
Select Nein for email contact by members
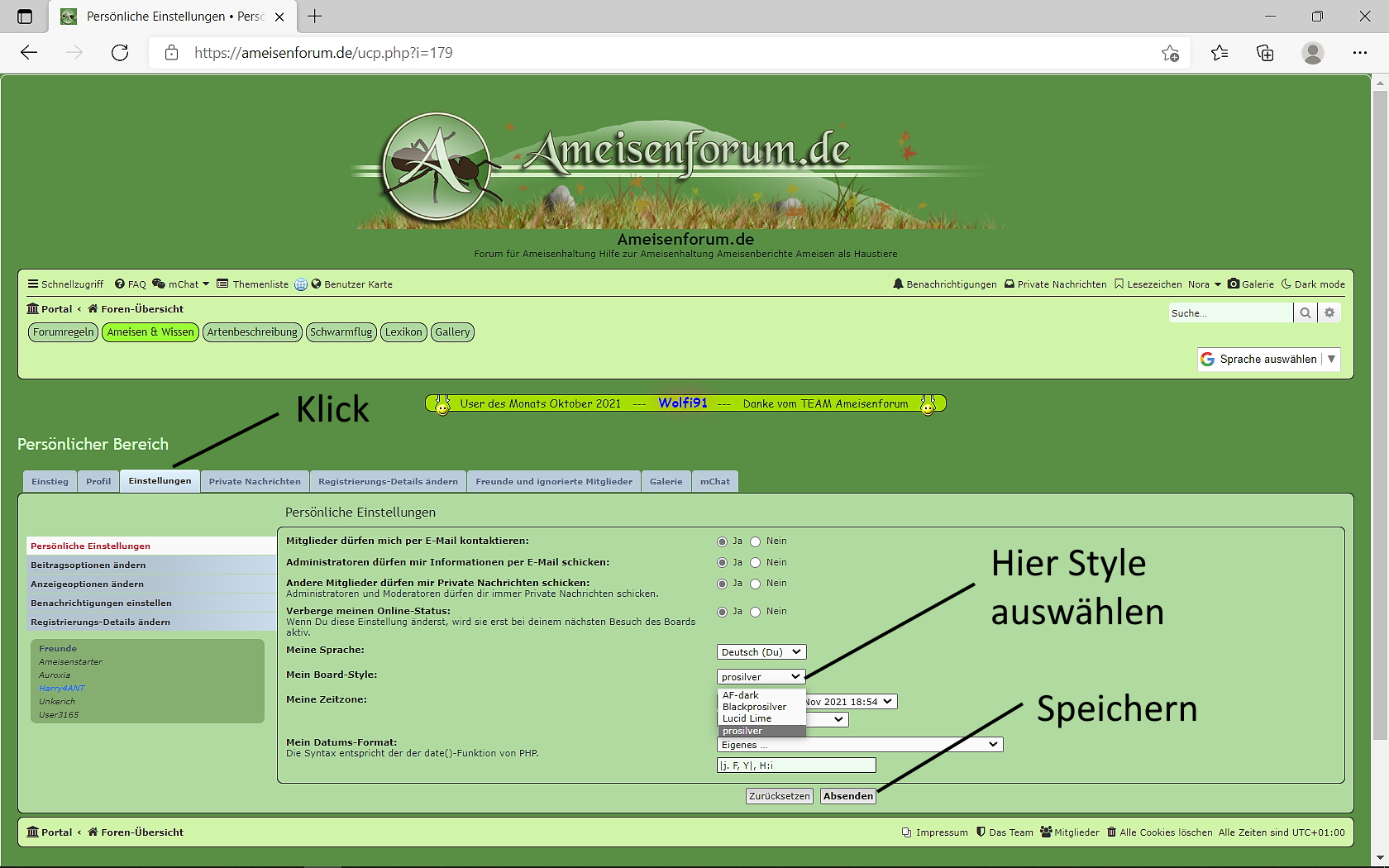click(x=755, y=541)
